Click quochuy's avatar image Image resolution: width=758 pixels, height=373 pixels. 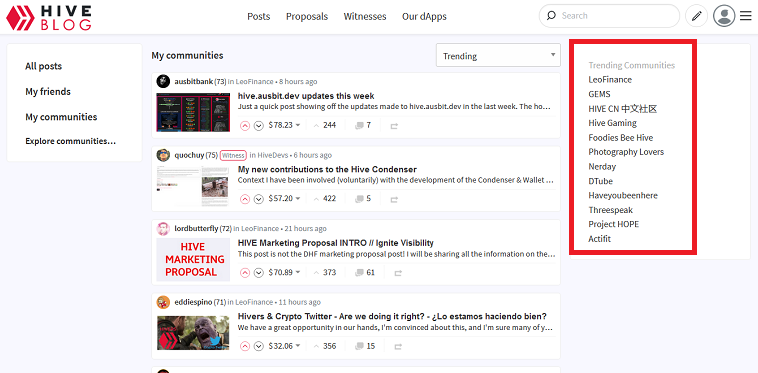click(x=163, y=155)
